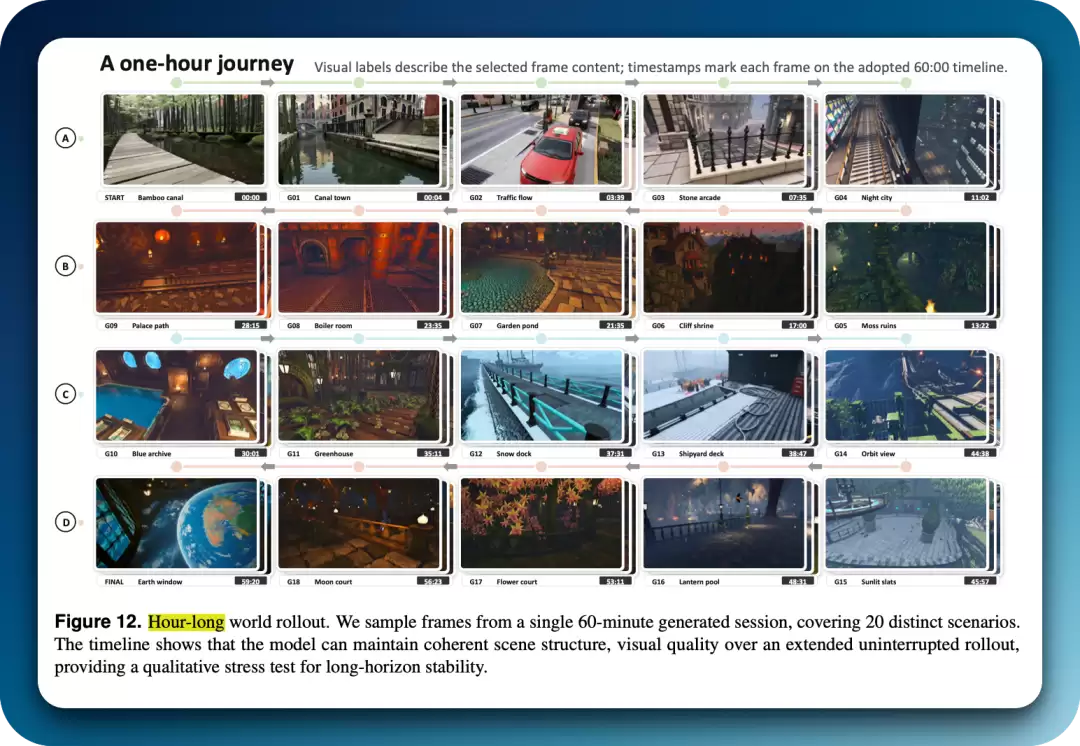Select the Traffic flow red car frame
The image size is (1080, 746).
click(541, 140)
